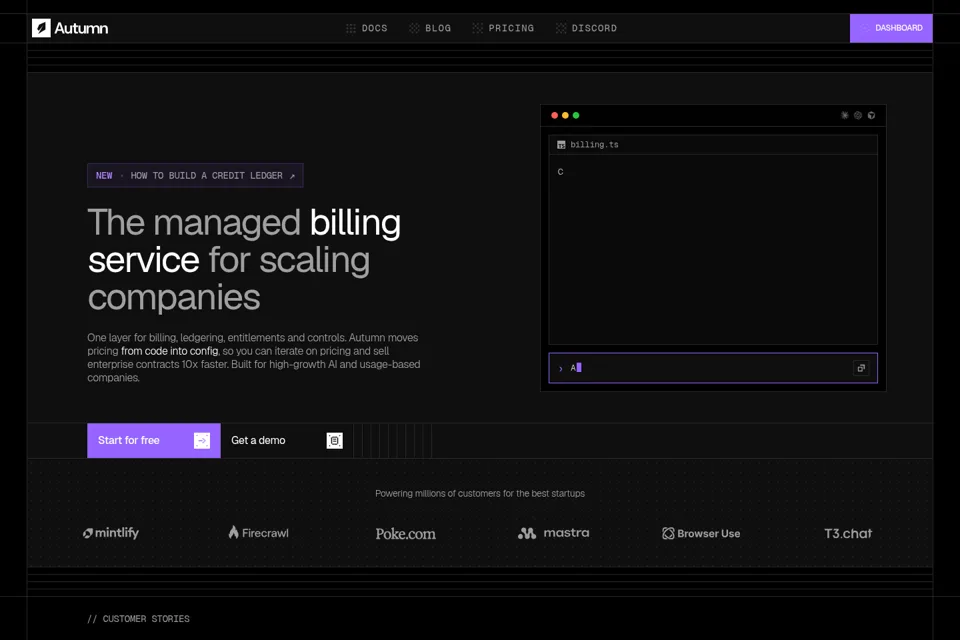Click the Poke.com logo

click(405, 534)
